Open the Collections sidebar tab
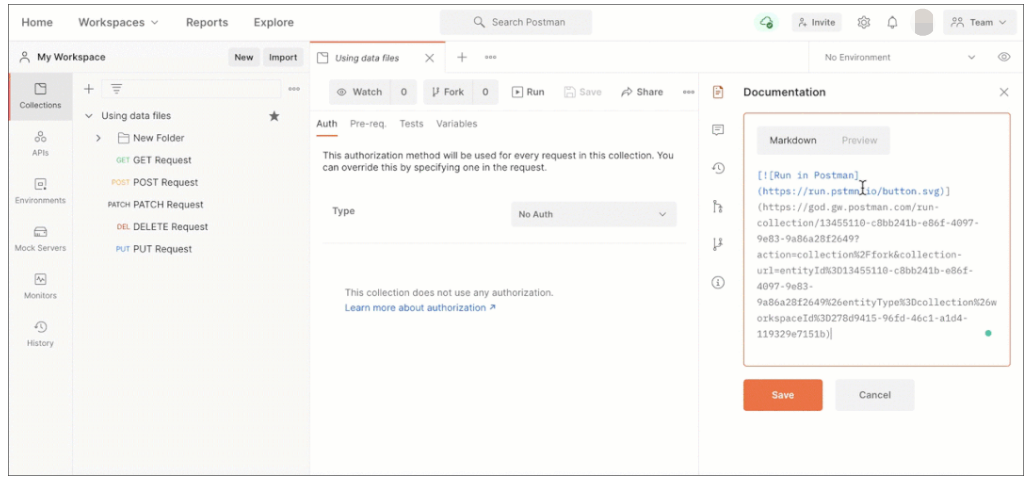 pos(40,95)
